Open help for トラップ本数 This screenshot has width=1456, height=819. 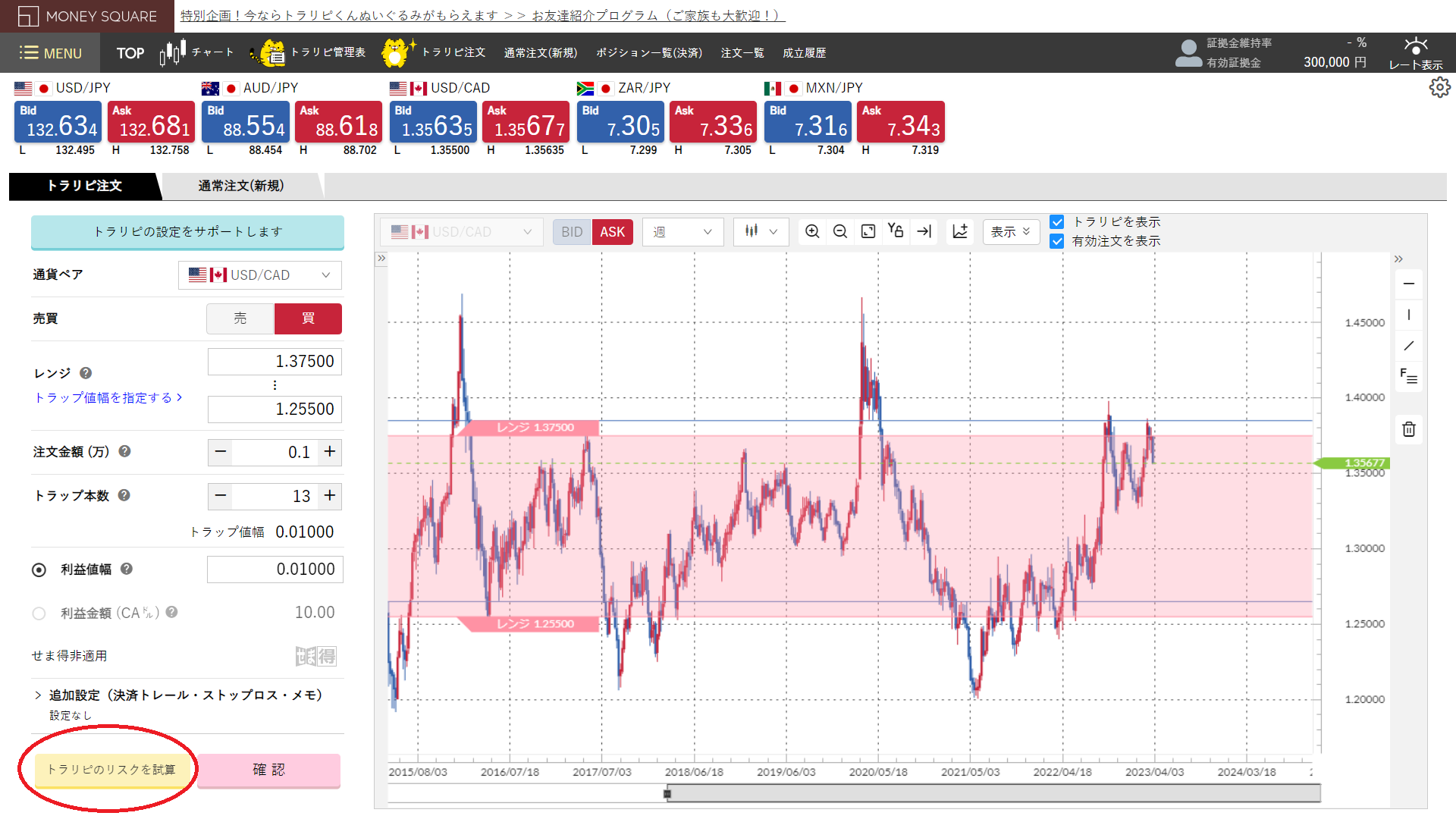(124, 495)
